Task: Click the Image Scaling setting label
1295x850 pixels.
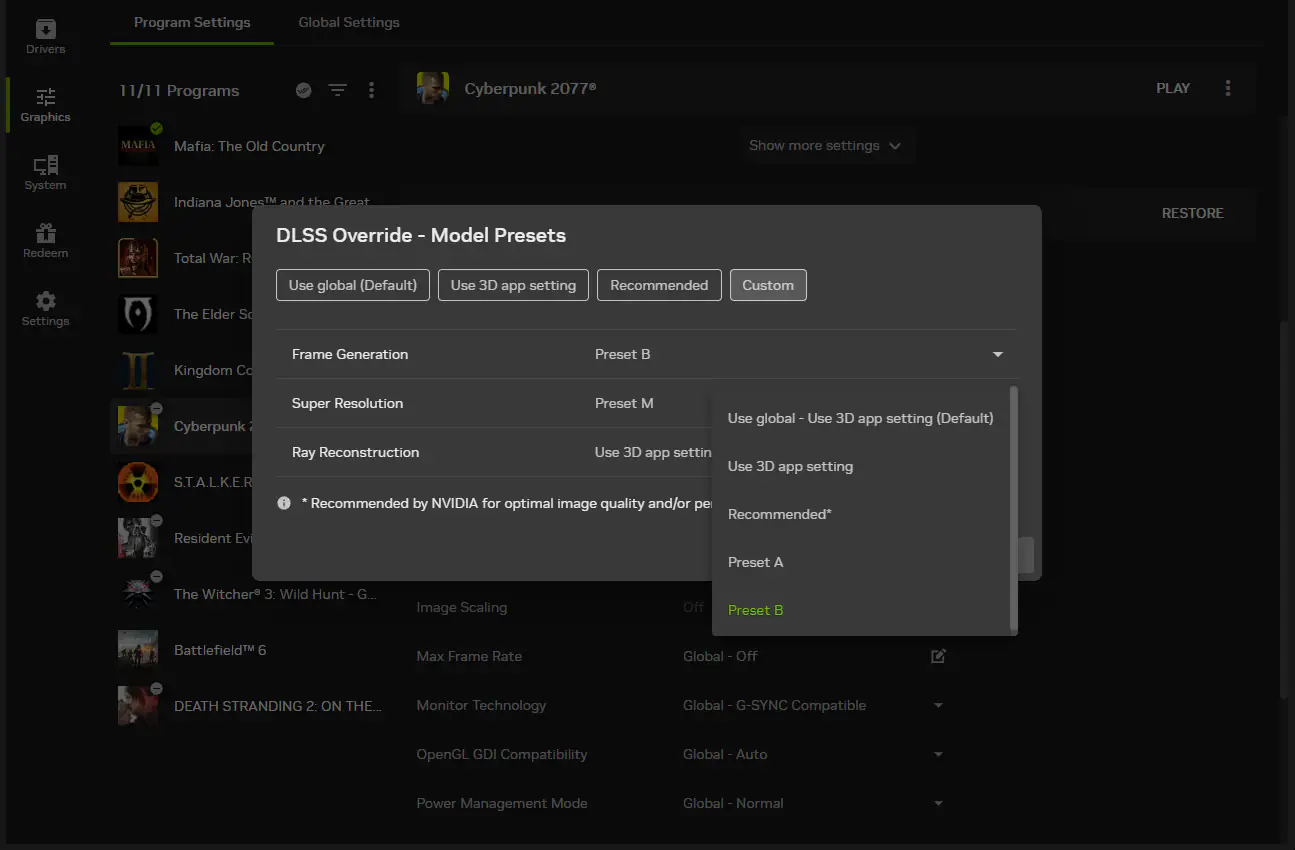Action: click(462, 607)
